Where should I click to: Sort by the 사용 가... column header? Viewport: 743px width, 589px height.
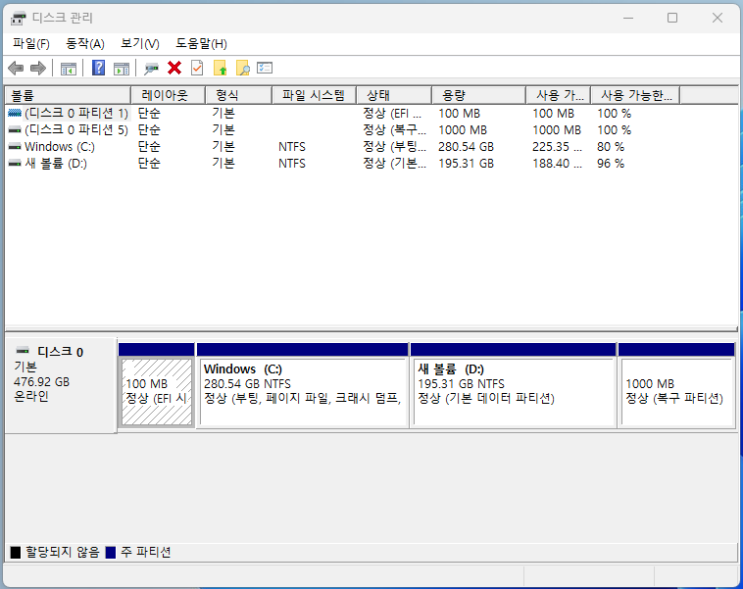coord(558,95)
